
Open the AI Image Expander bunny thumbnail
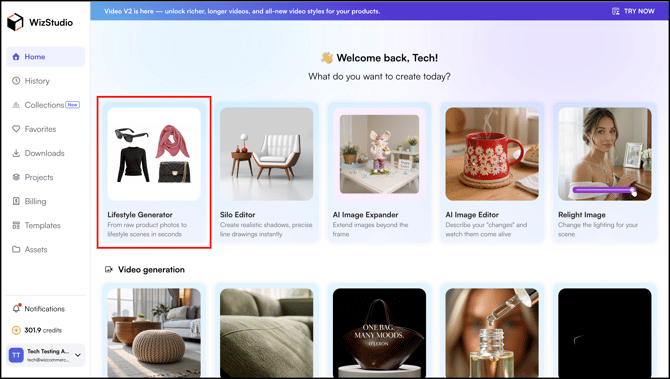379,154
